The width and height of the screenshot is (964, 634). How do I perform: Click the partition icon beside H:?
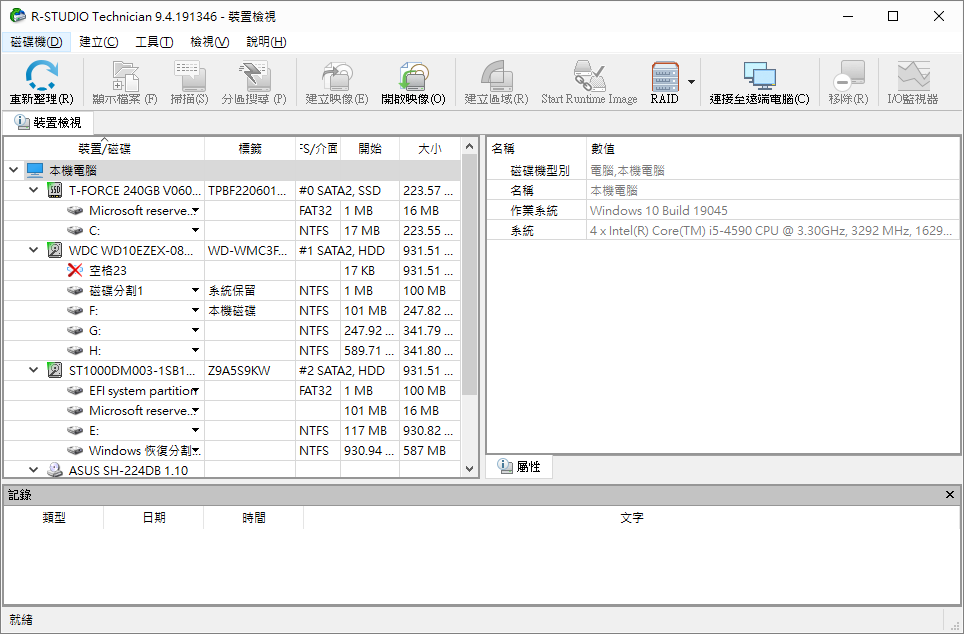tap(75, 351)
